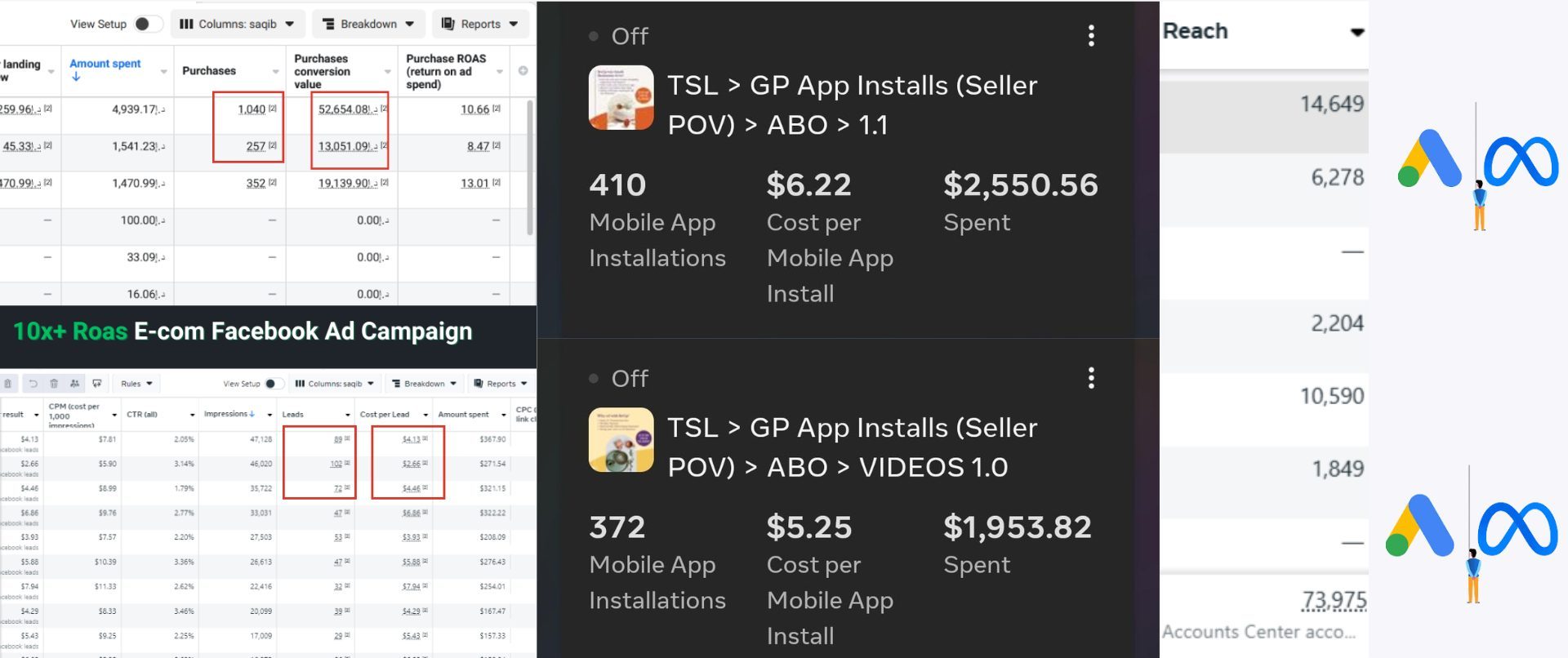Screen dimensions: 1568x658
Task: Open three-dot menu for ABO 1.1 campaign
Action: pos(1091,35)
